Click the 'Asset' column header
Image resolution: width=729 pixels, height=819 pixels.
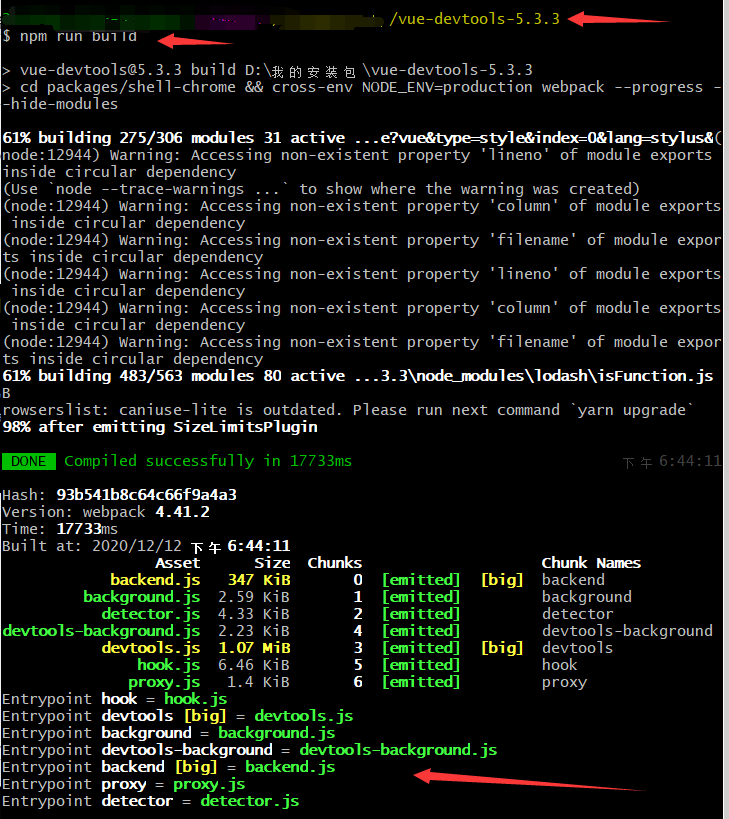pos(178,563)
